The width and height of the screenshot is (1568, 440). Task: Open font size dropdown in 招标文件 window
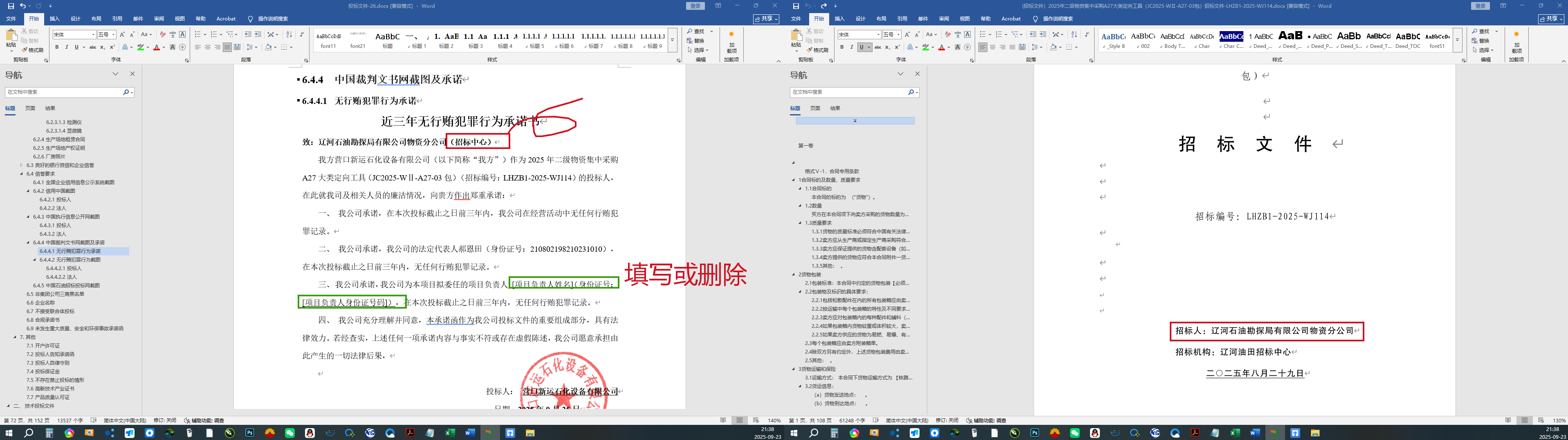[x=898, y=35]
